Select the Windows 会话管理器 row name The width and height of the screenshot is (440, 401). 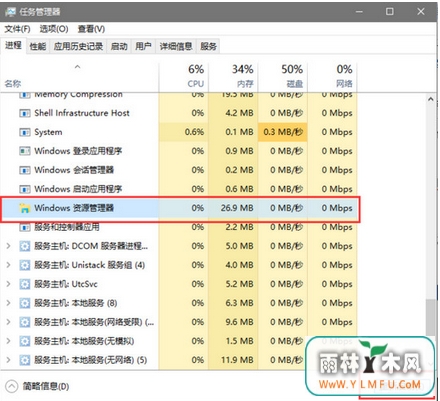pos(74,170)
